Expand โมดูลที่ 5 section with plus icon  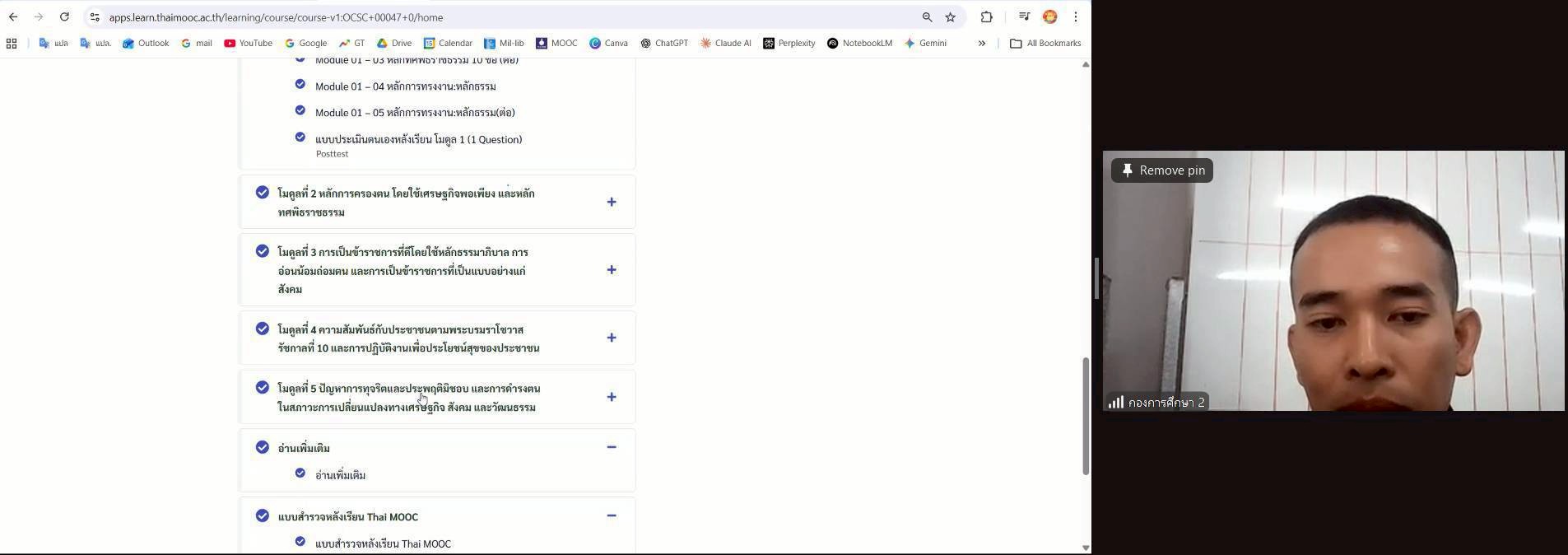pyautogui.click(x=612, y=397)
